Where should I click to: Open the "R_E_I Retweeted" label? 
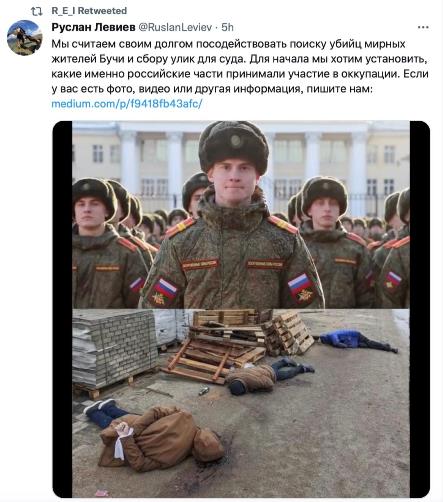coord(89,11)
